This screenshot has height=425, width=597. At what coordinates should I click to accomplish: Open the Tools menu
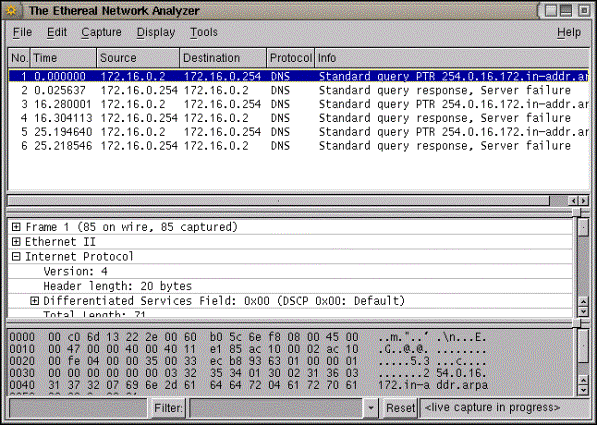204,32
